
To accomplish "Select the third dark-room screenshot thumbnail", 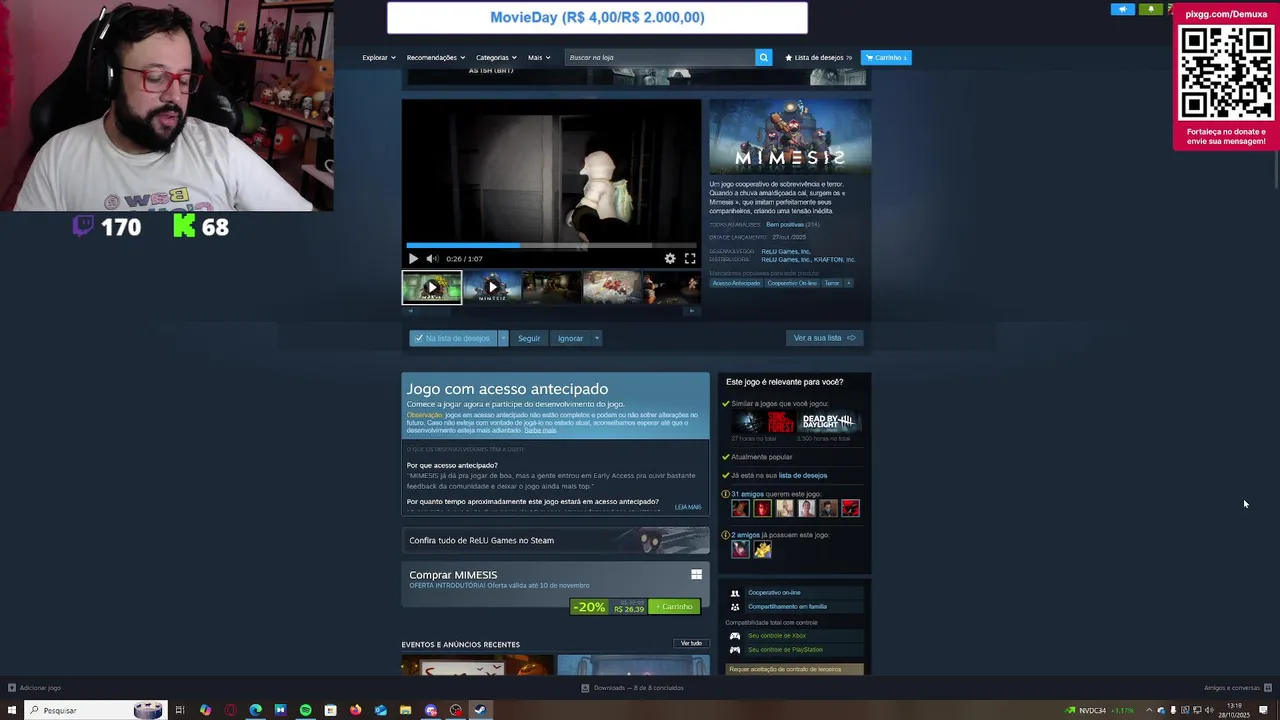I will 552,287.
